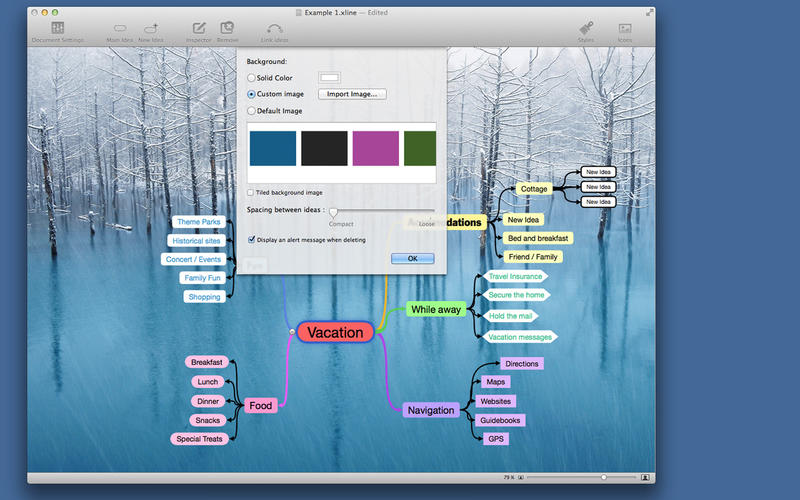This screenshot has height=500, width=800.
Task: Open the Styles panel
Action: (586, 29)
